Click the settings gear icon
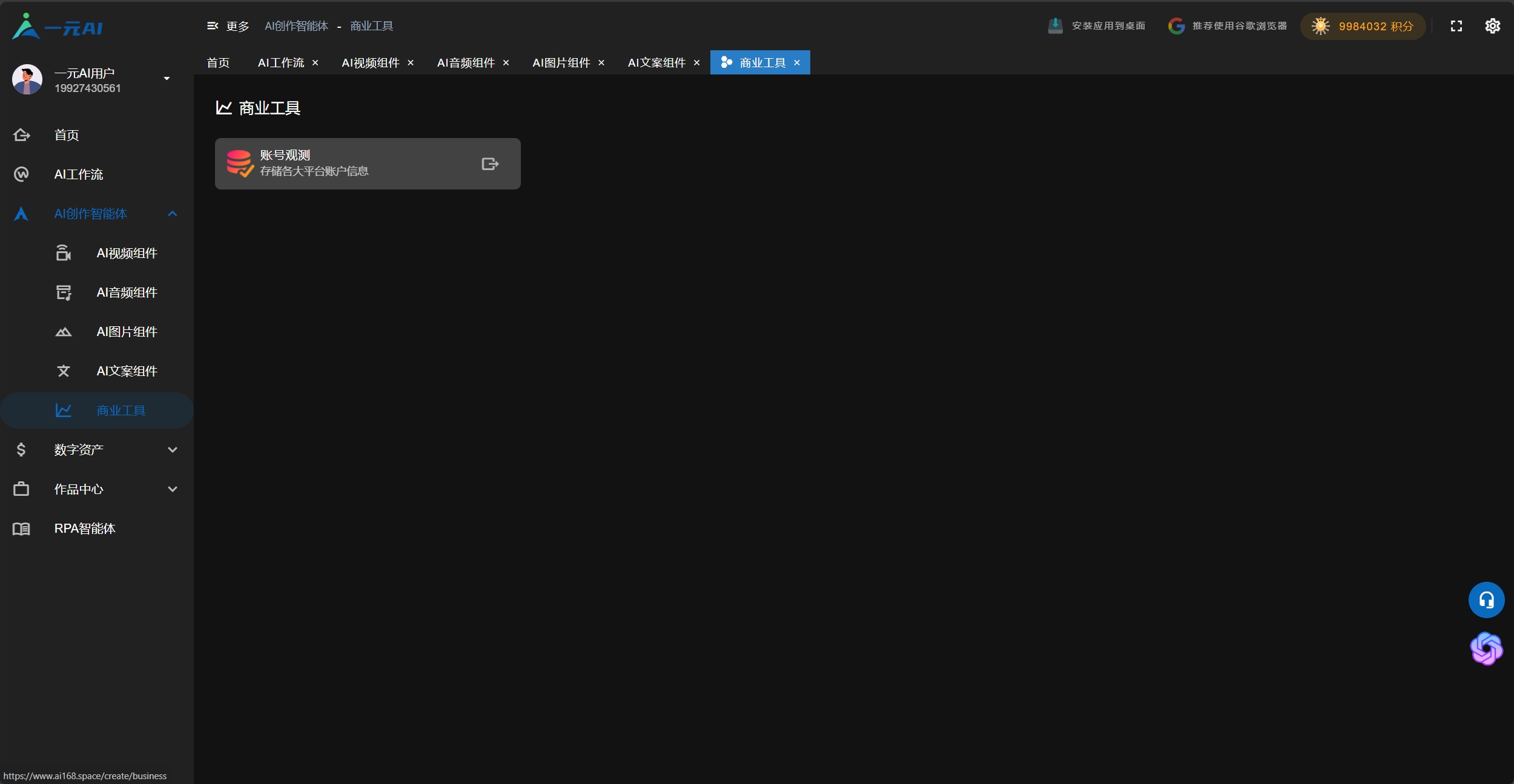 click(x=1492, y=26)
